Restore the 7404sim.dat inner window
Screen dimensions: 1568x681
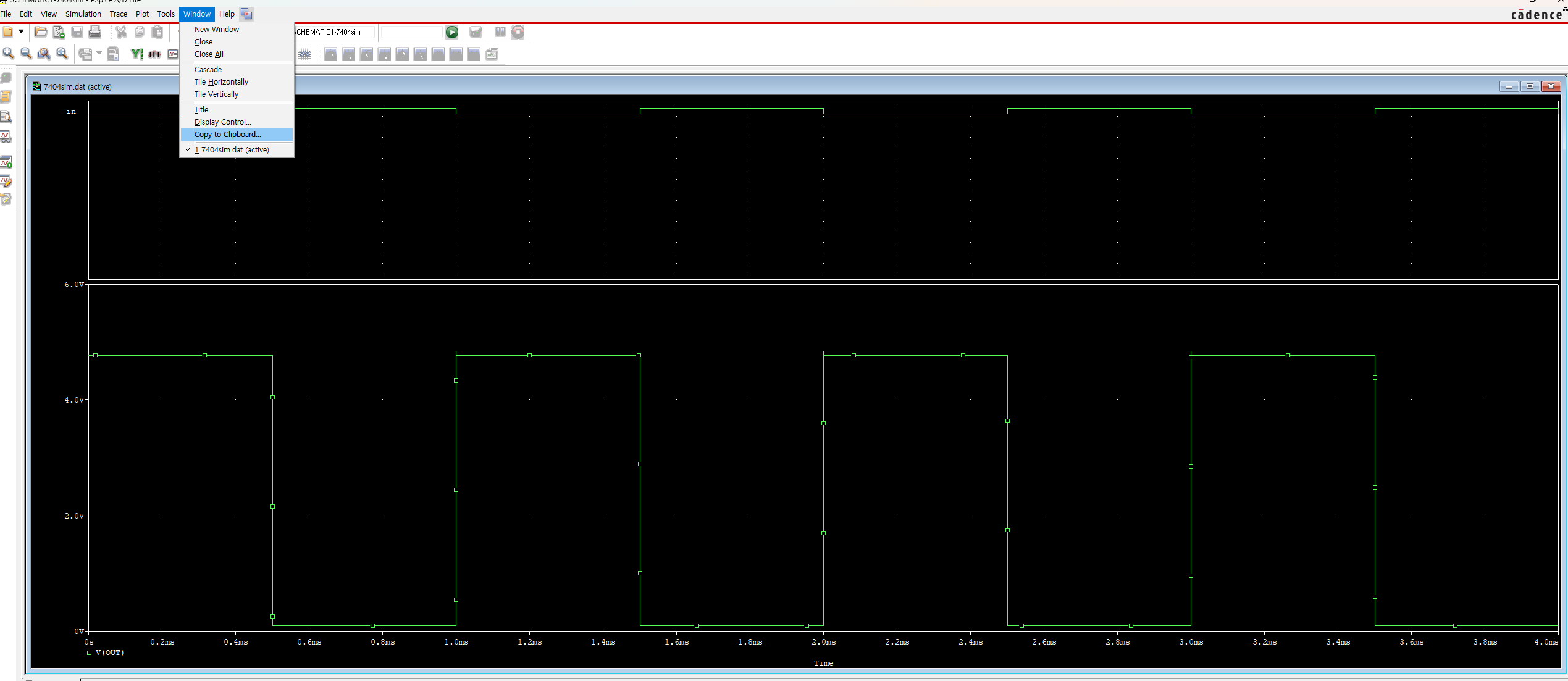1530,86
